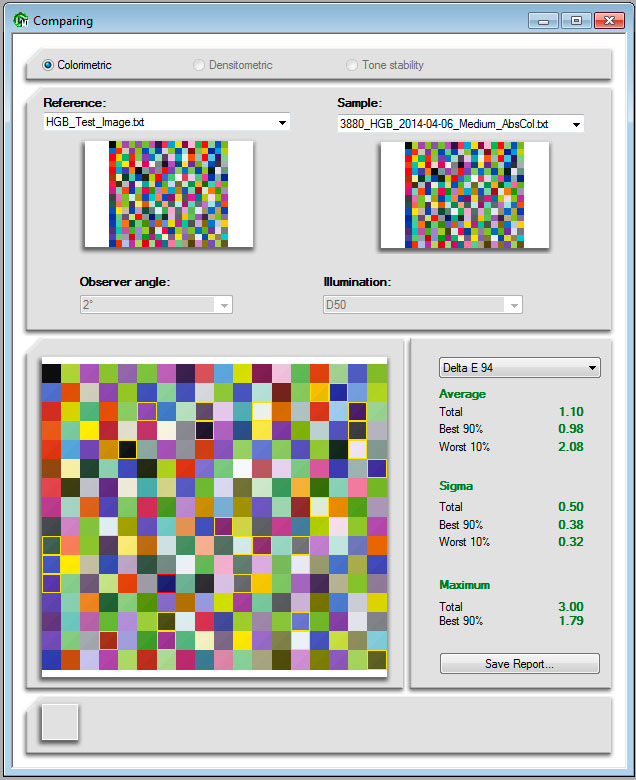Expand the Sample file dropdown
This screenshot has width=636, height=780.
click(x=576, y=124)
